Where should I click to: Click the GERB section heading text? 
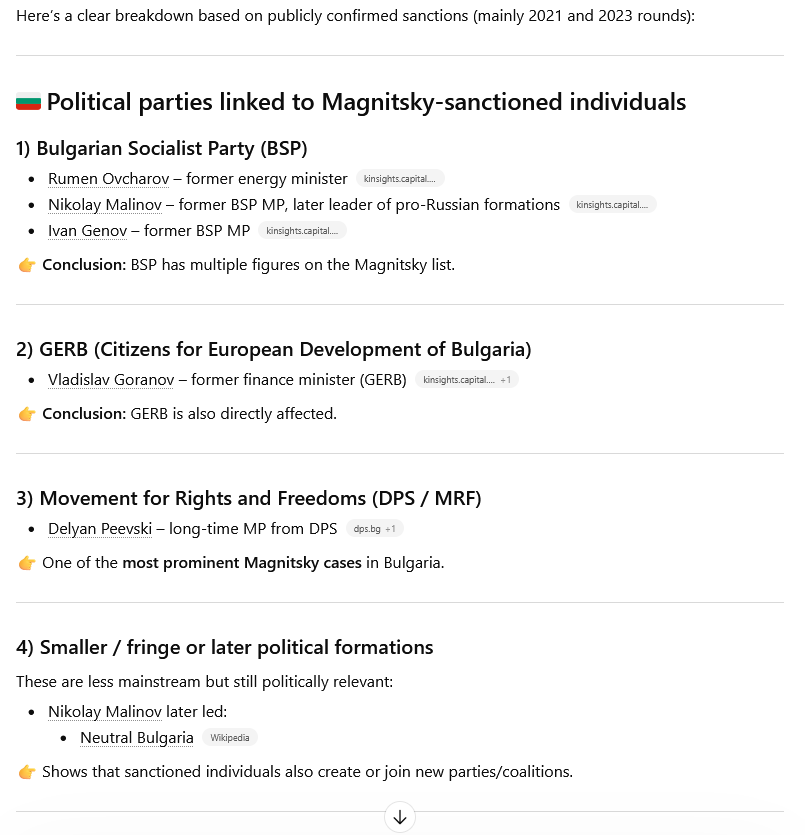tap(274, 350)
